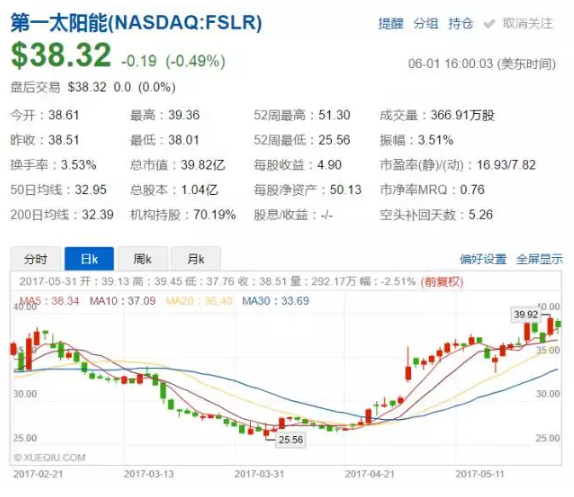The width and height of the screenshot is (574, 497).
Task: Open the 持仓 holdings link
Action: pyautogui.click(x=461, y=24)
